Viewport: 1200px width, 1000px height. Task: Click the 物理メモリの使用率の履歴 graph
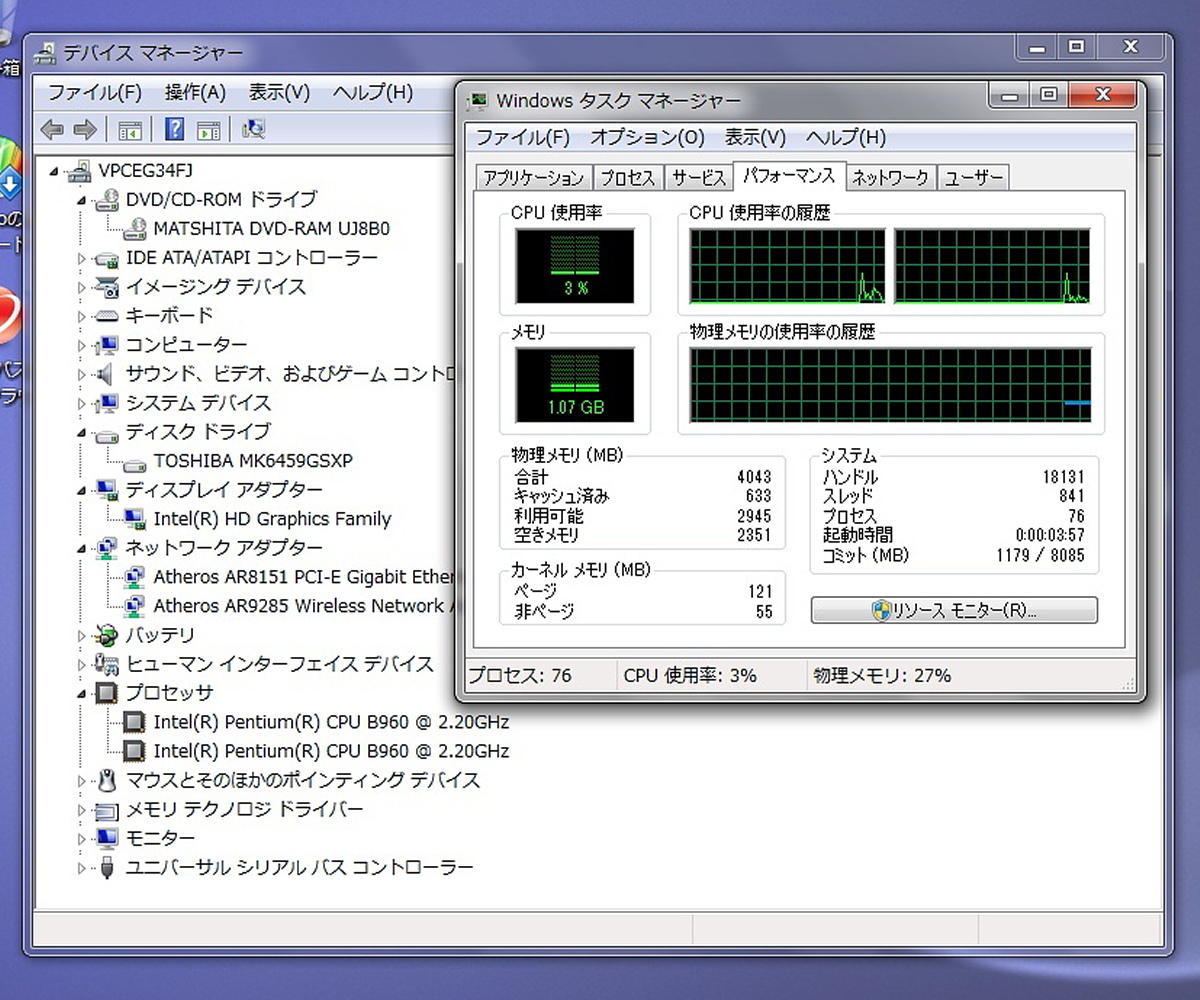pos(891,385)
